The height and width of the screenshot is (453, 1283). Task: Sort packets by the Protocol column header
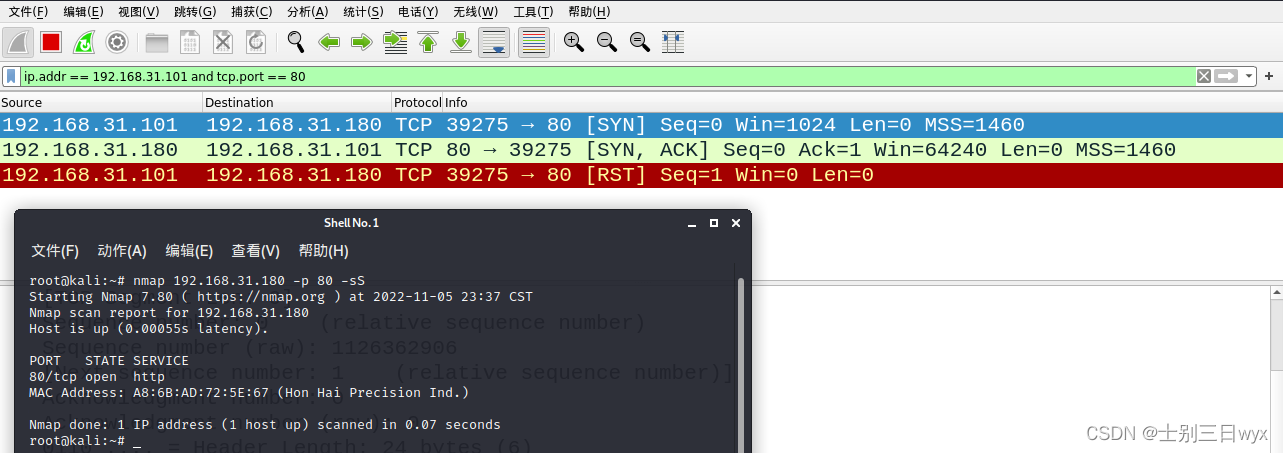pos(417,102)
